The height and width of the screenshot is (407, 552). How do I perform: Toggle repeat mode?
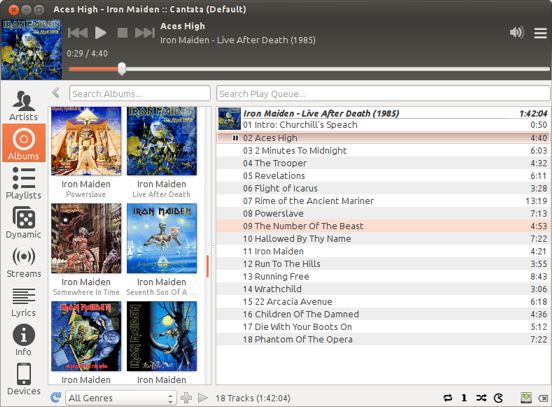[x=448, y=398]
